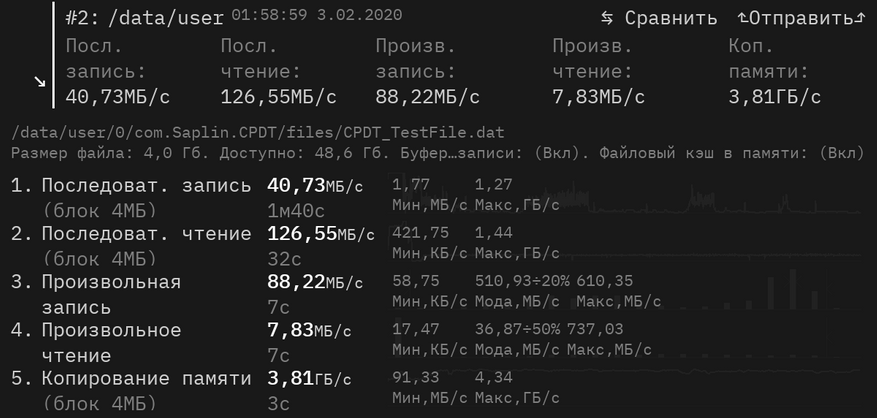The height and width of the screenshot is (418, 877).
Task: Open the memory copy speed graph
Action: [626, 390]
